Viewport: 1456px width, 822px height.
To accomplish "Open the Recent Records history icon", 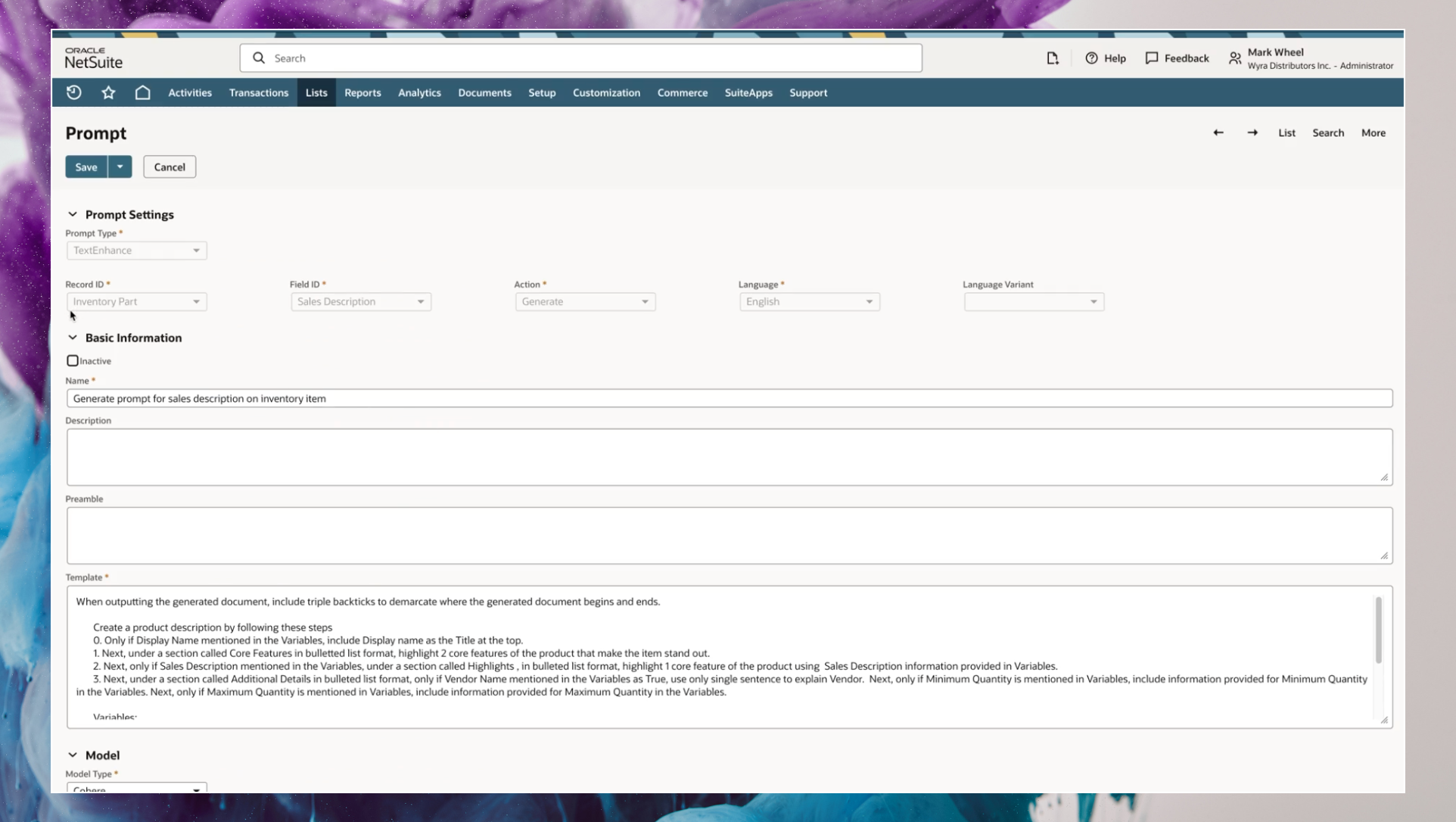I will 74,92.
